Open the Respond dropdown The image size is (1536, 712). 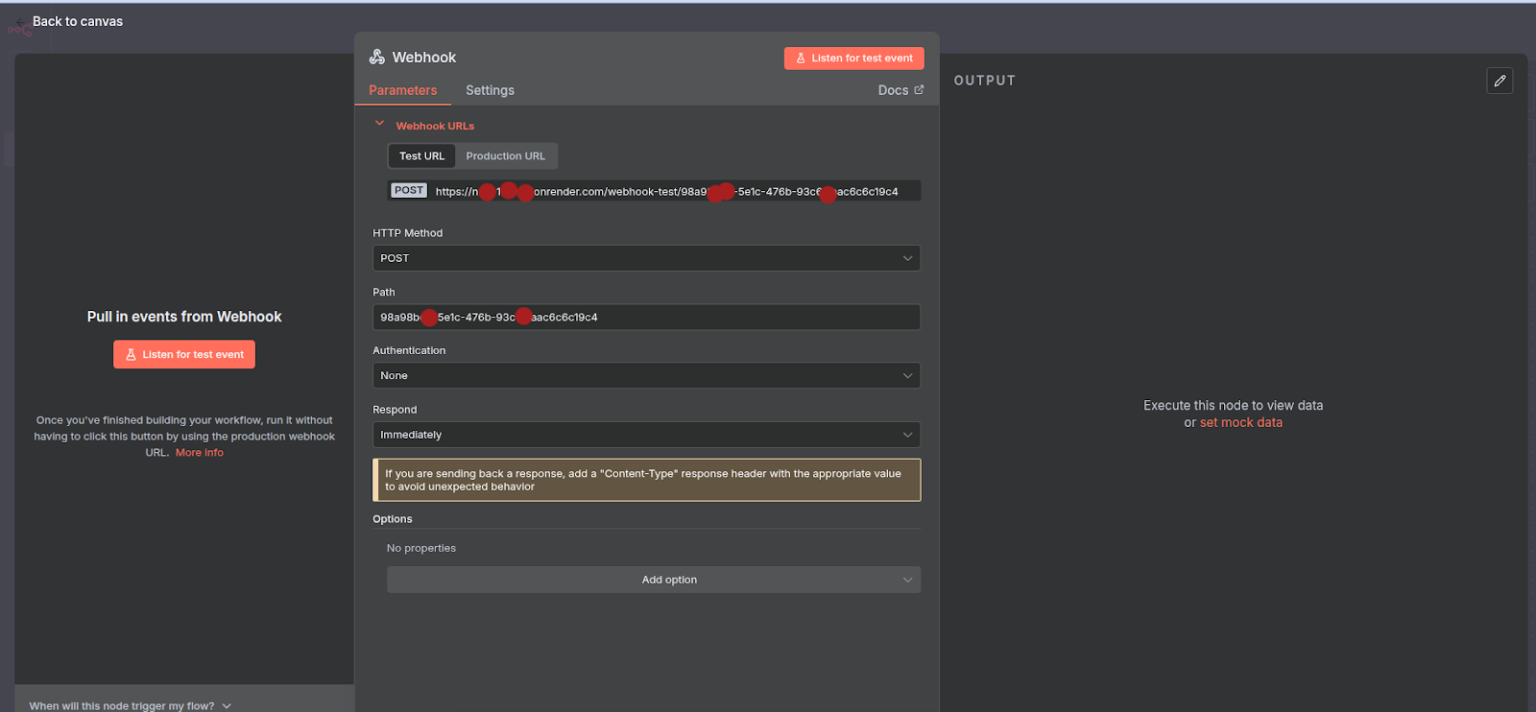click(646, 435)
